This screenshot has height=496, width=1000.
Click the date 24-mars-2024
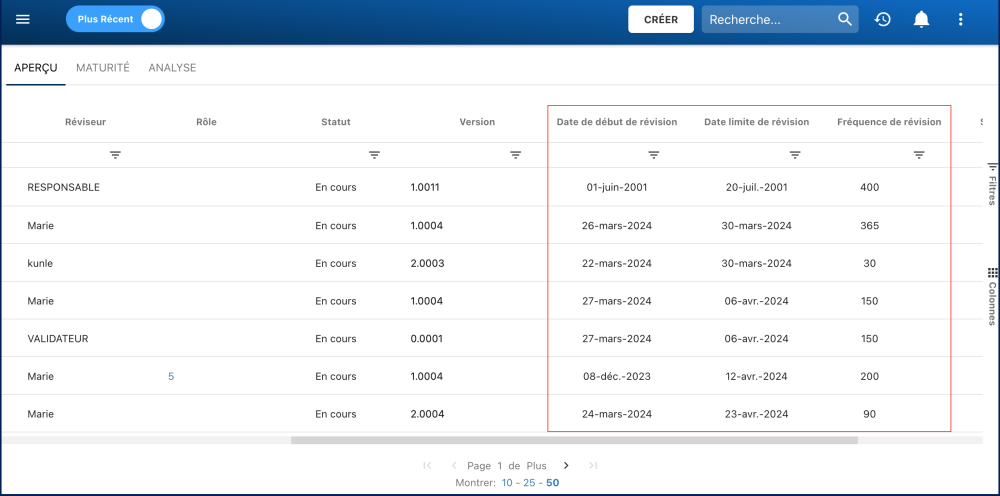[x=617, y=414]
